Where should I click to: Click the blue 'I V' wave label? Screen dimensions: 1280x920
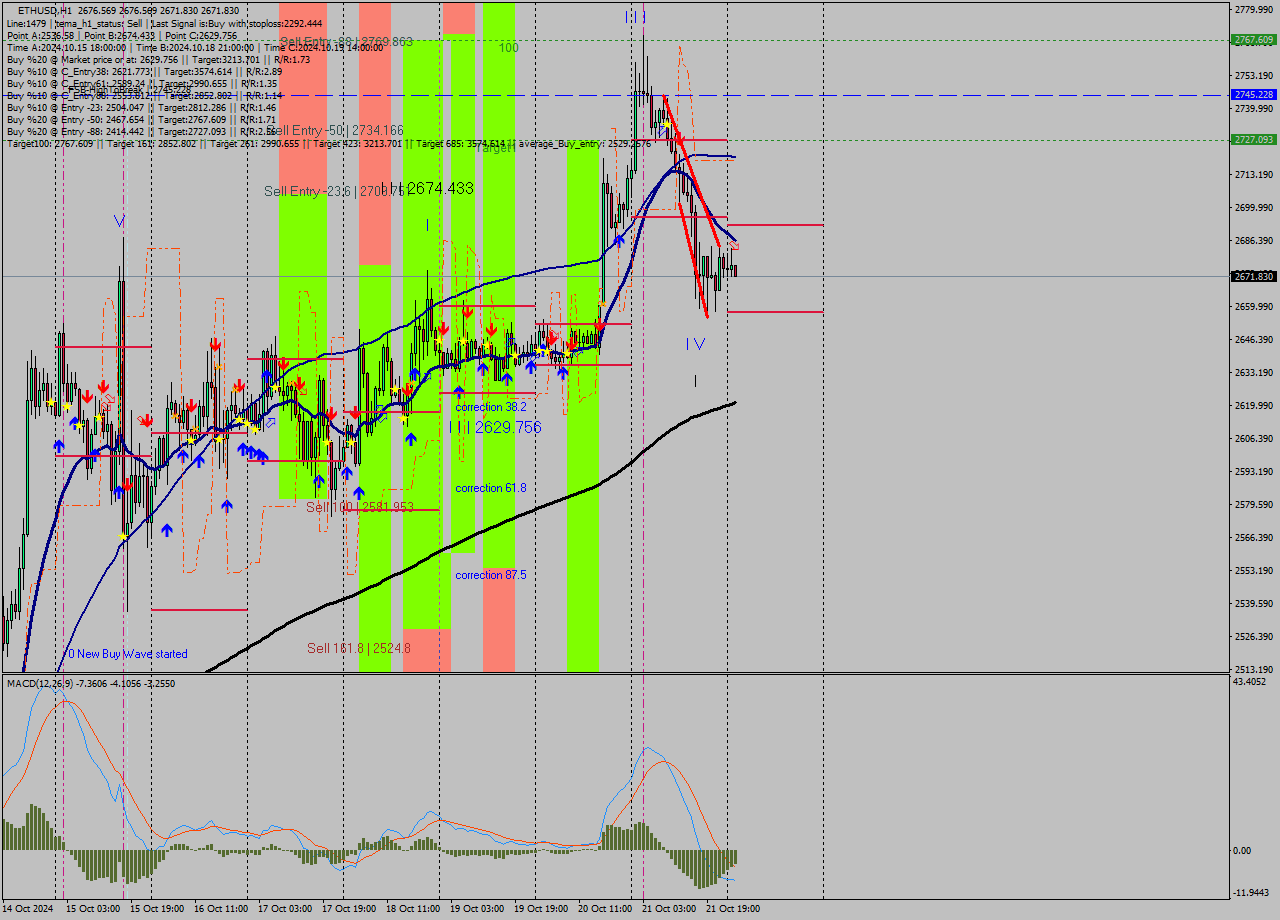tap(695, 344)
